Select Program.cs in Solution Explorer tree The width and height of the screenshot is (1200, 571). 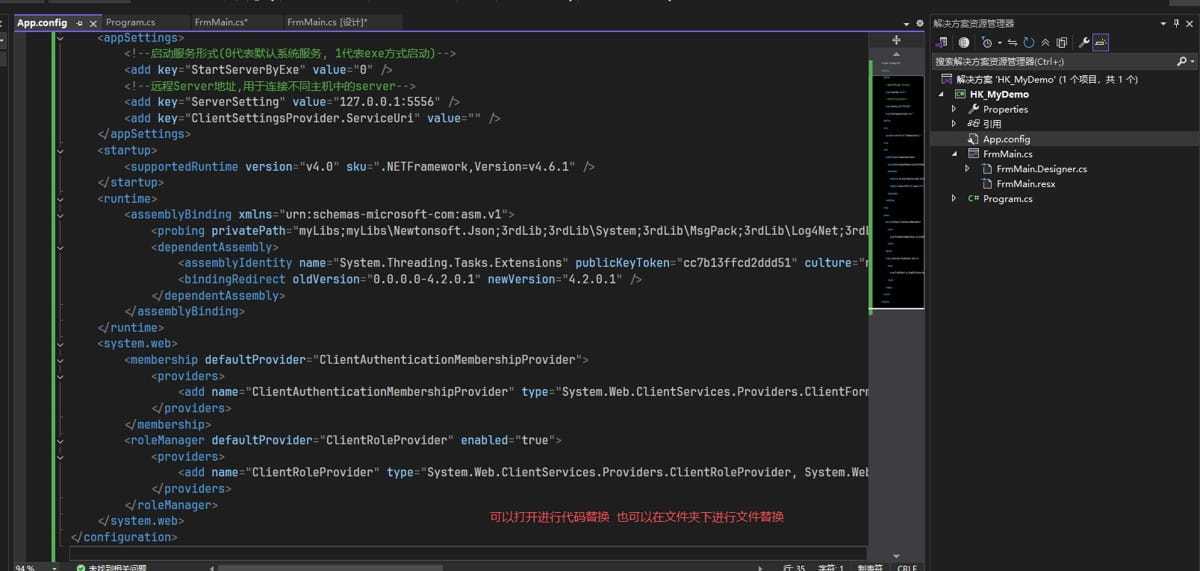pyautogui.click(x=1007, y=199)
